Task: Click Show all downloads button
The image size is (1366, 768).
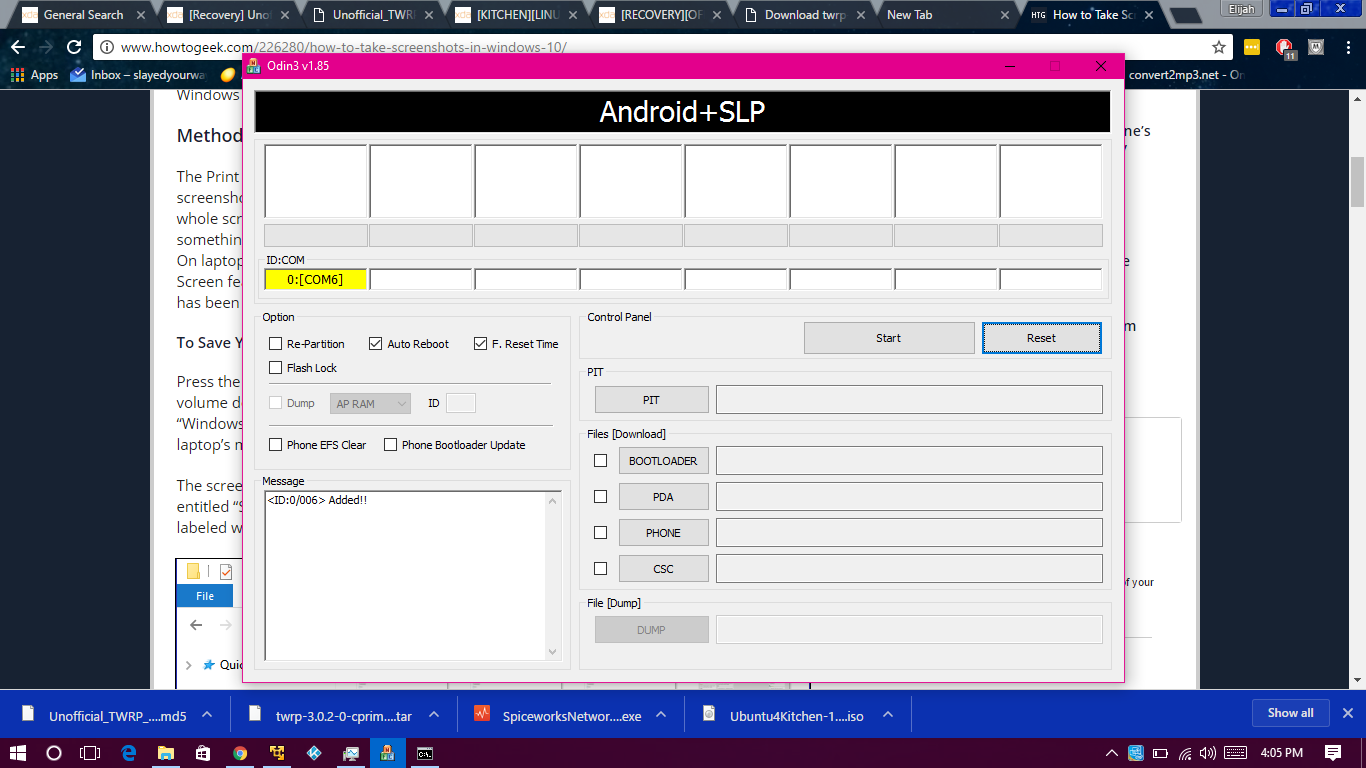Action: click(x=1291, y=713)
